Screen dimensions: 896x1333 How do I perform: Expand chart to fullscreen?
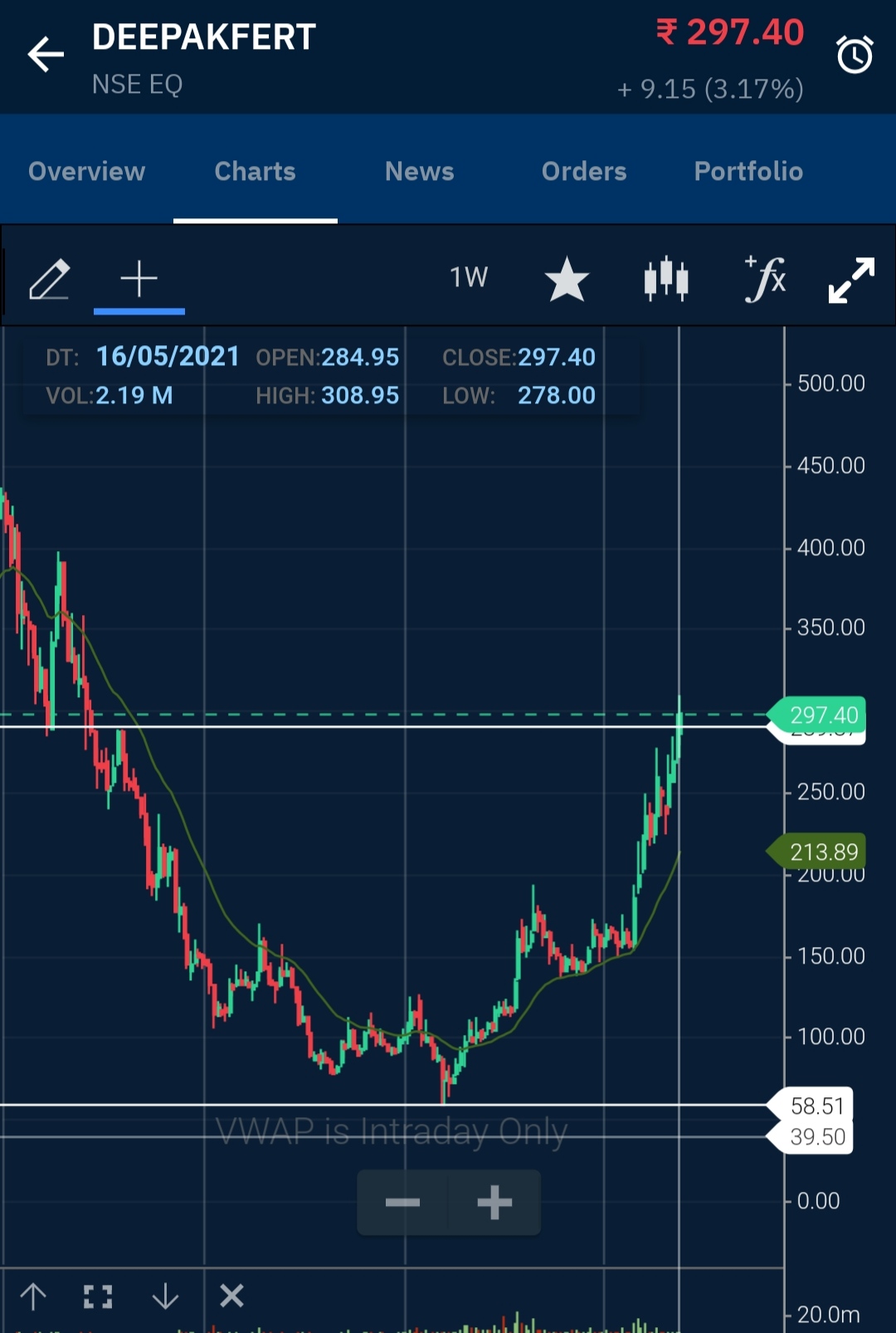coord(851,281)
